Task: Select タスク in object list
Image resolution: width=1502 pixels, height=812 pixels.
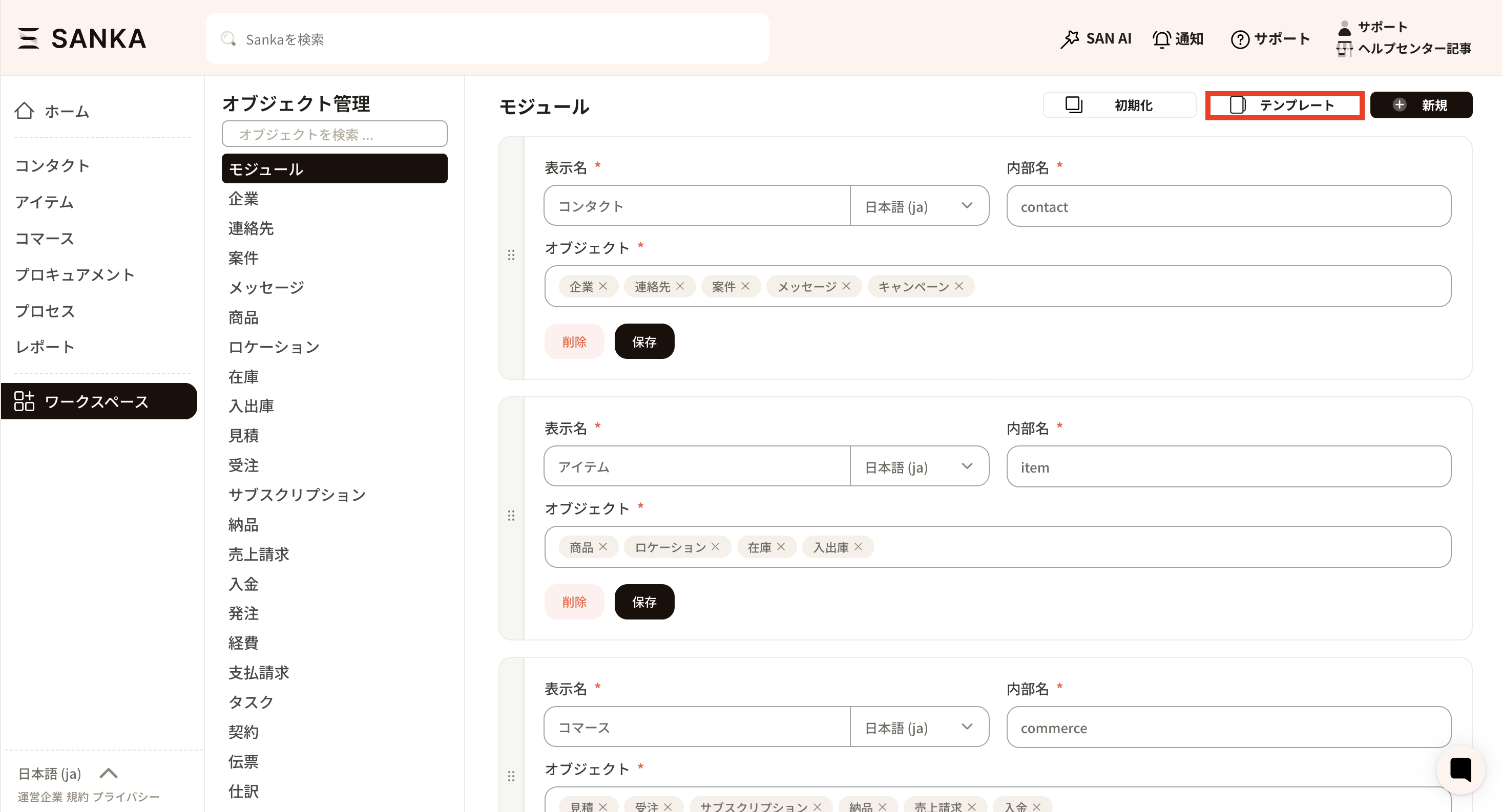Action: click(251, 702)
